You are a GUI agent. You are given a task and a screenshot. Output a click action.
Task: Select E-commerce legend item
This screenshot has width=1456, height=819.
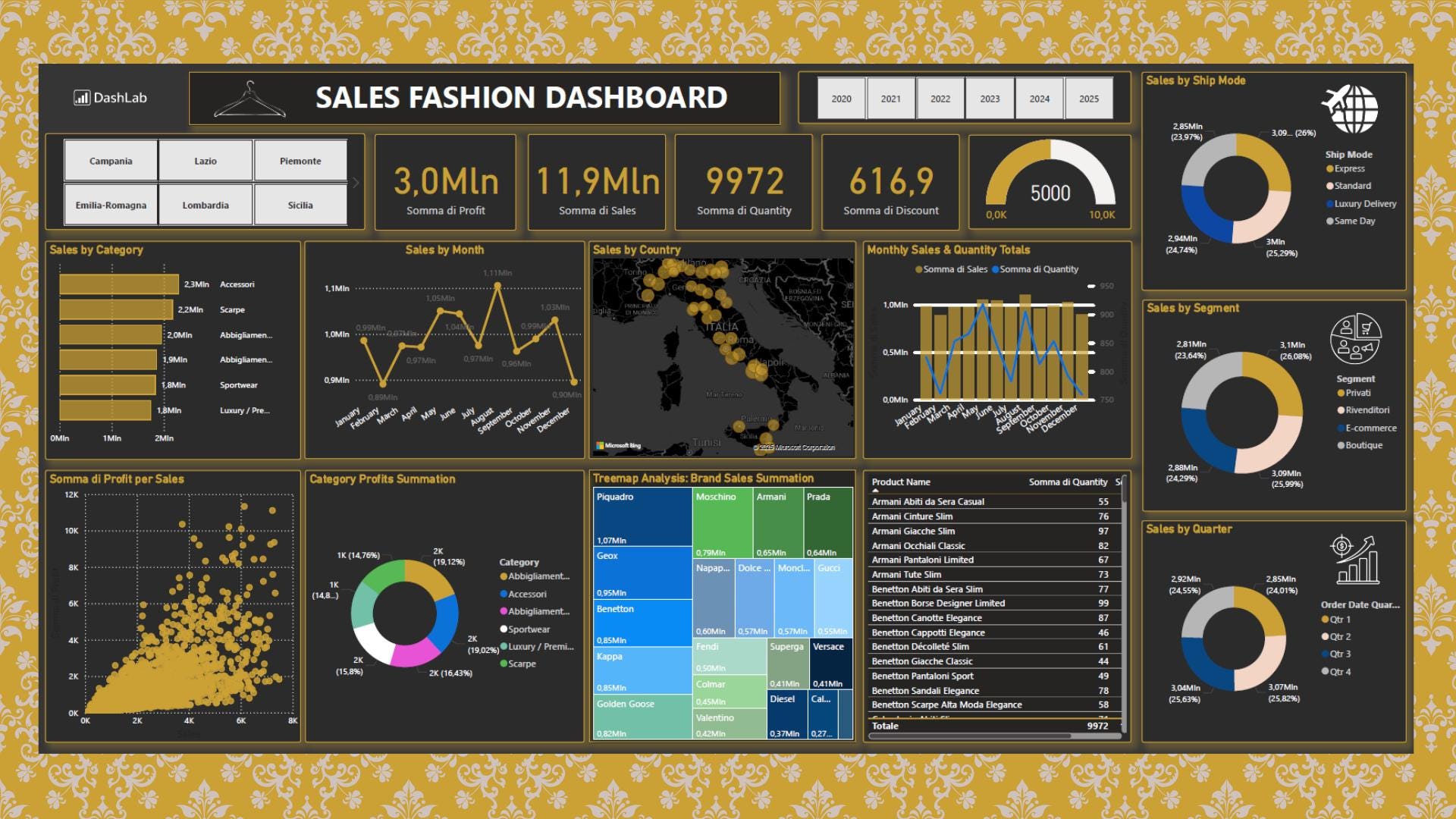tap(1367, 428)
